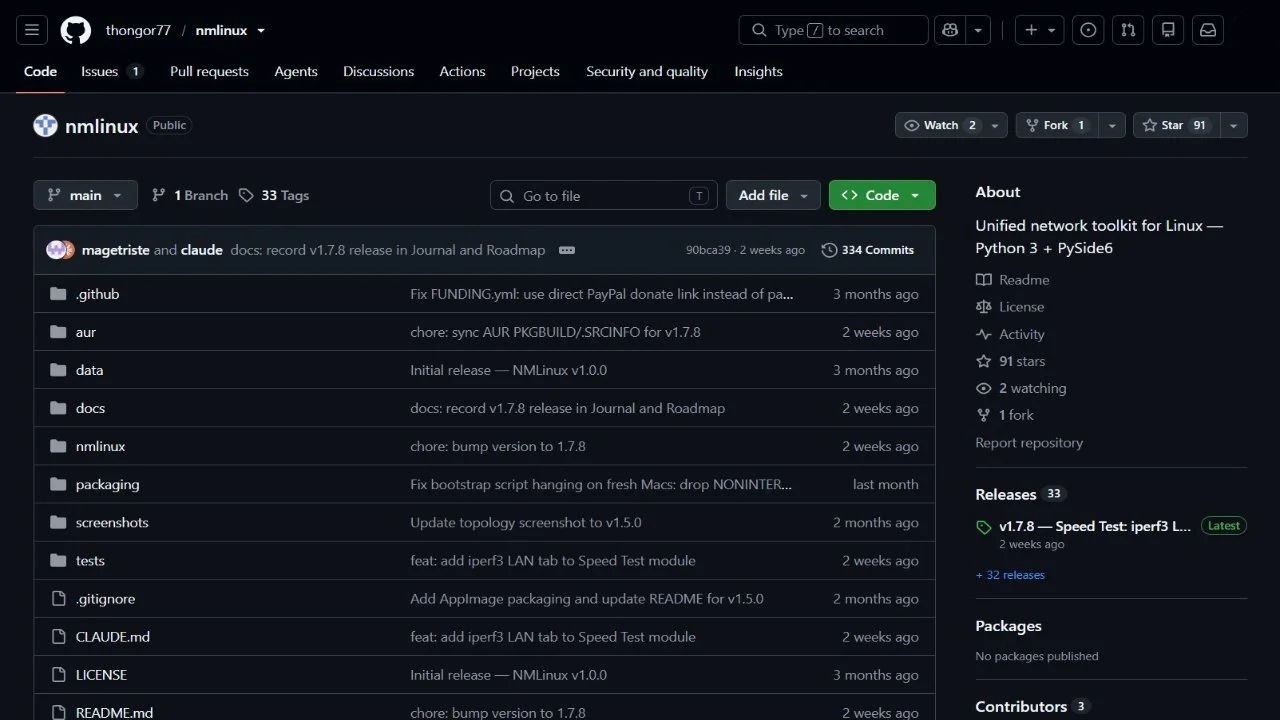1280x720 pixels.
Task: Click the commit history clock icon
Action: (x=829, y=250)
